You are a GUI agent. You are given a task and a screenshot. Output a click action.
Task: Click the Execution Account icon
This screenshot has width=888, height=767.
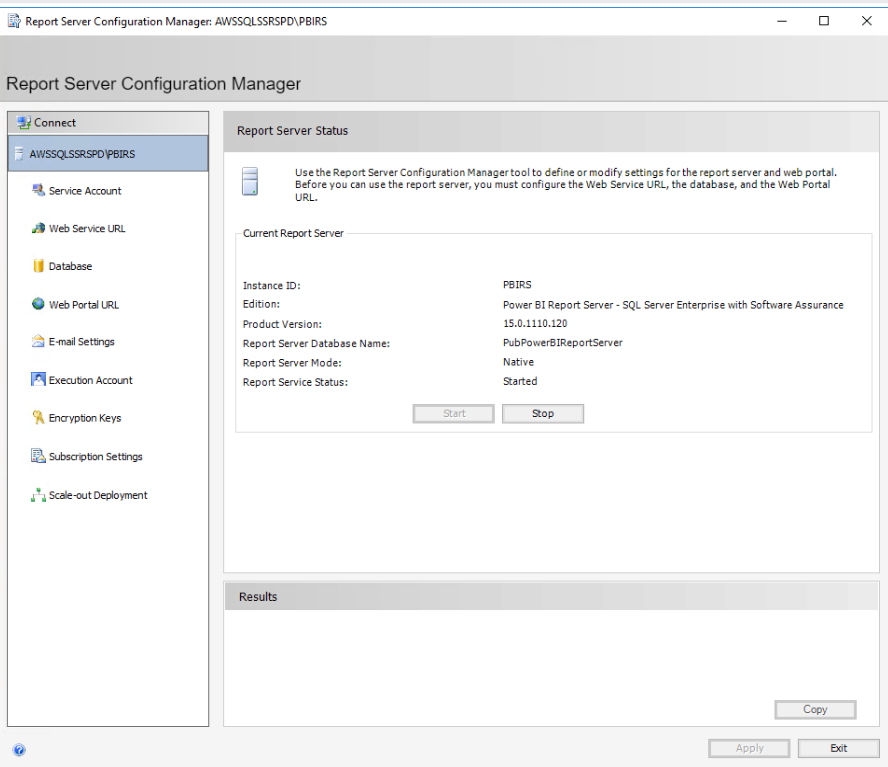pyautogui.click(x=38, y=380)
